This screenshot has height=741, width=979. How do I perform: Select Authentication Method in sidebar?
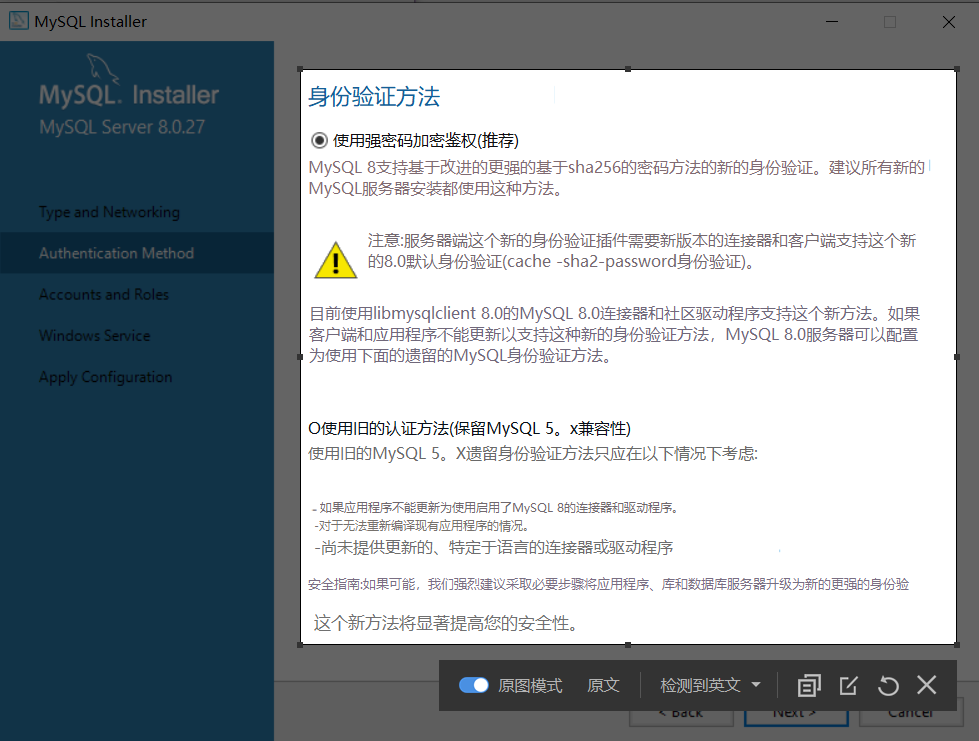point(116,253)
